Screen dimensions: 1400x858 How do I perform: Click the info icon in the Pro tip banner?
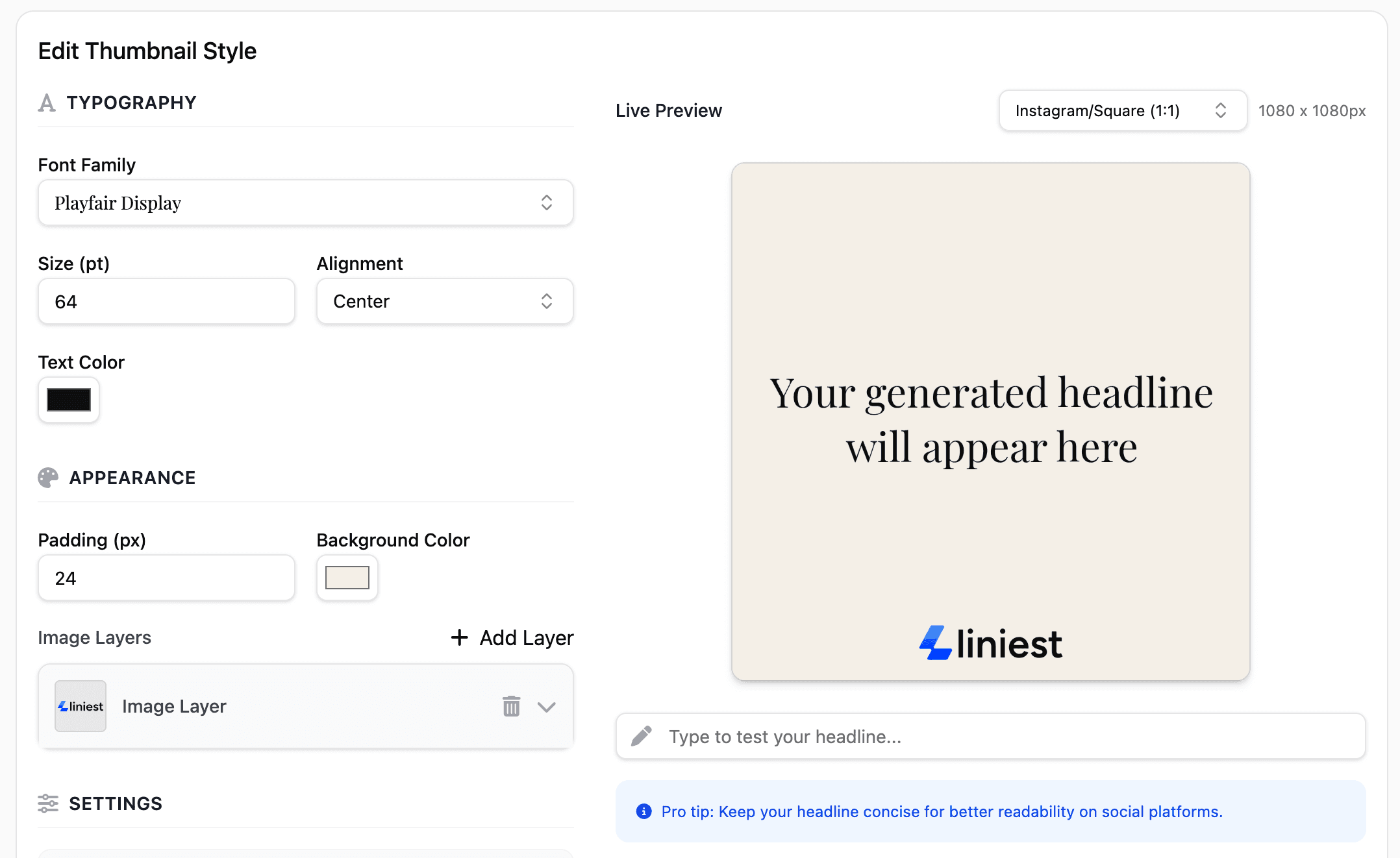tap(643, 811)
